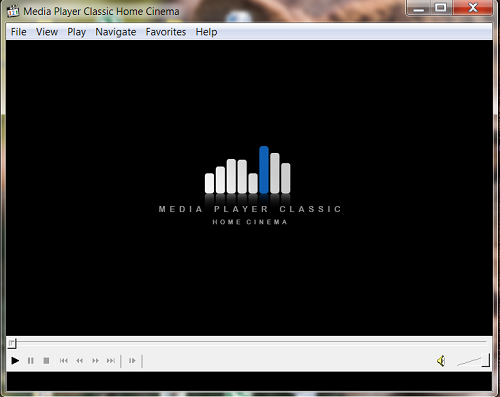Click the MPC-HC title bar app icon
Image resolution: width=500 pixels, height=397 pixels.
pos(13,11)
